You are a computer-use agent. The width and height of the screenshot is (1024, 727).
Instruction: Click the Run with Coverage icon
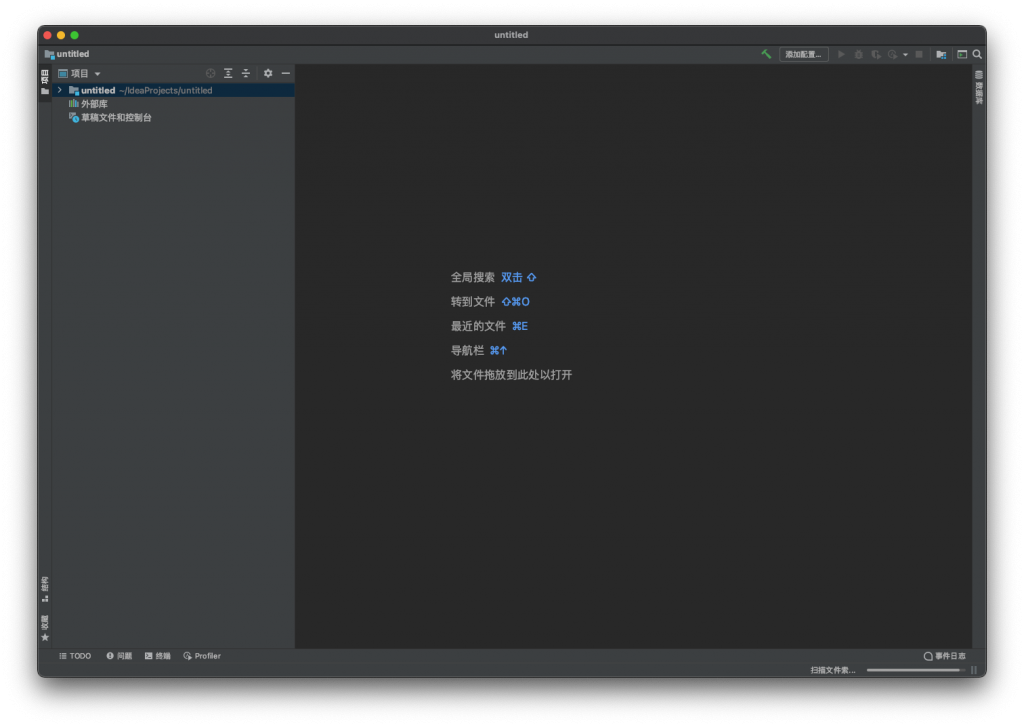[876, 54]
